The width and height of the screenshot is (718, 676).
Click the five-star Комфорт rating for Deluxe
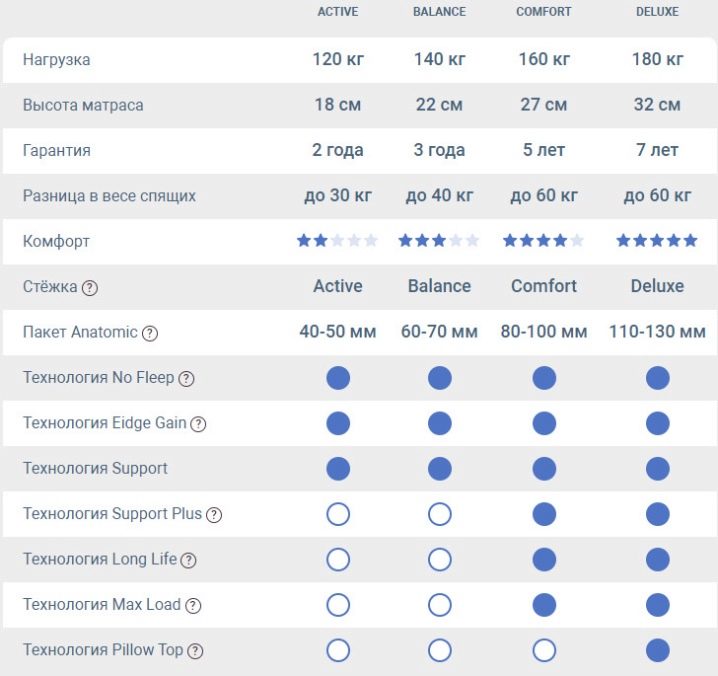click(x=657, y=241)
